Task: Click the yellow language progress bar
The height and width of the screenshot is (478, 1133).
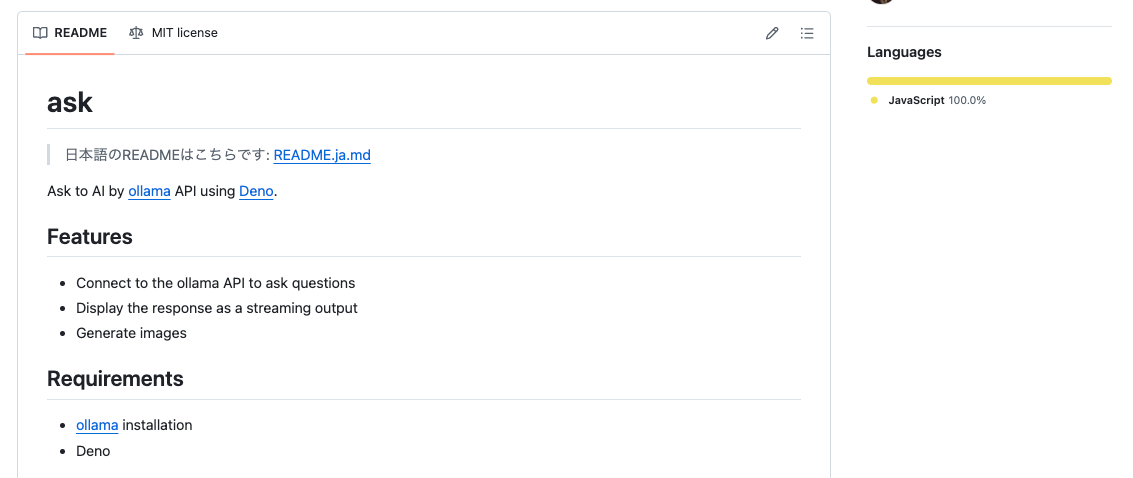Action: tap(989, 81)
